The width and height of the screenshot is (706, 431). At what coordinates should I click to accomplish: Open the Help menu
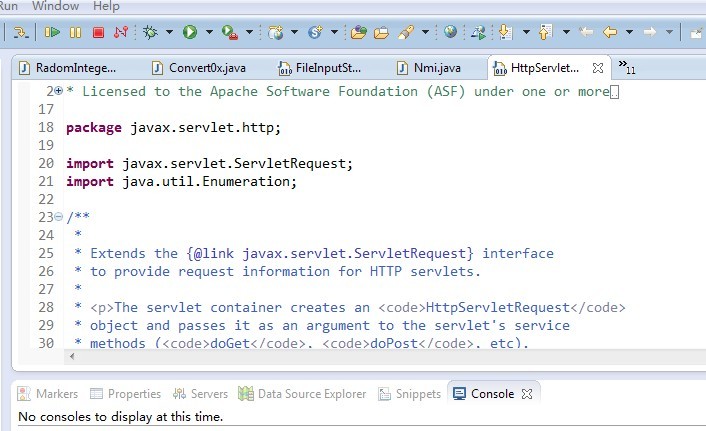click(106, 6)
